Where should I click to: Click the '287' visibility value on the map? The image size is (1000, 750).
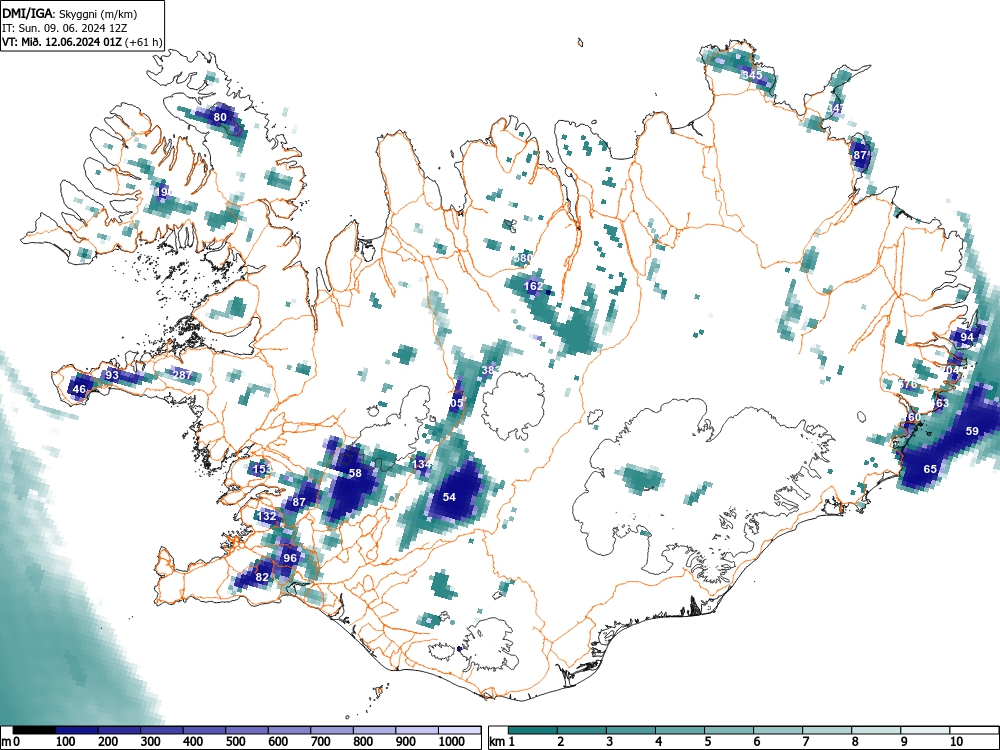[182, 375]
